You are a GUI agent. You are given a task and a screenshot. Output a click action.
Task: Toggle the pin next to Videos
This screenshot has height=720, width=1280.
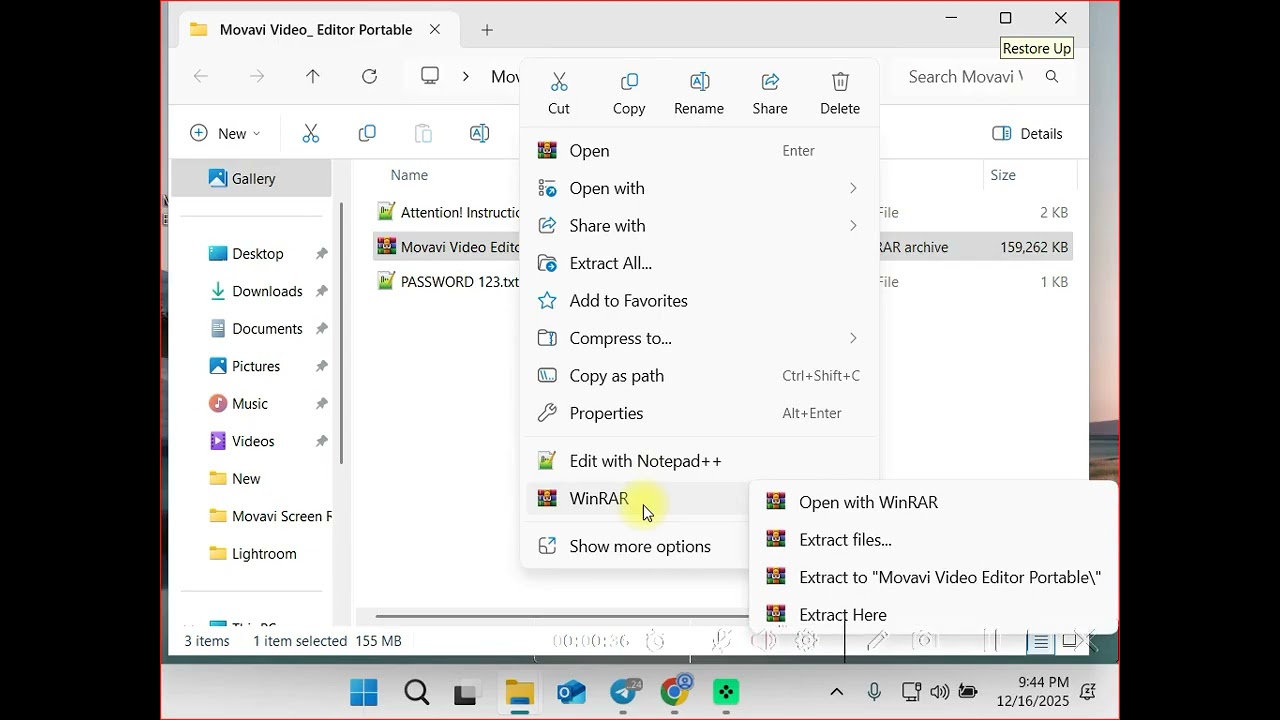321,441
